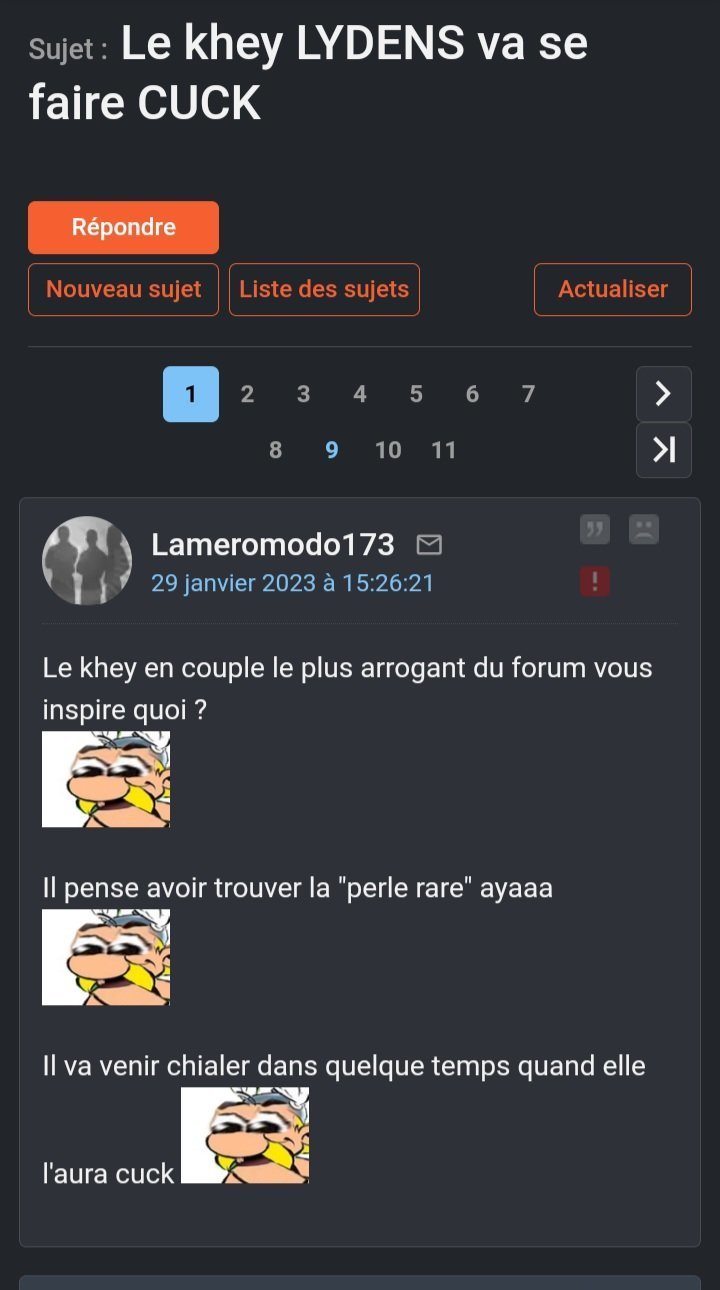Open Lameromodo173 profile link
Image resolution: width=720 pixels, height=1290 pixels.
tap(273, 544)
